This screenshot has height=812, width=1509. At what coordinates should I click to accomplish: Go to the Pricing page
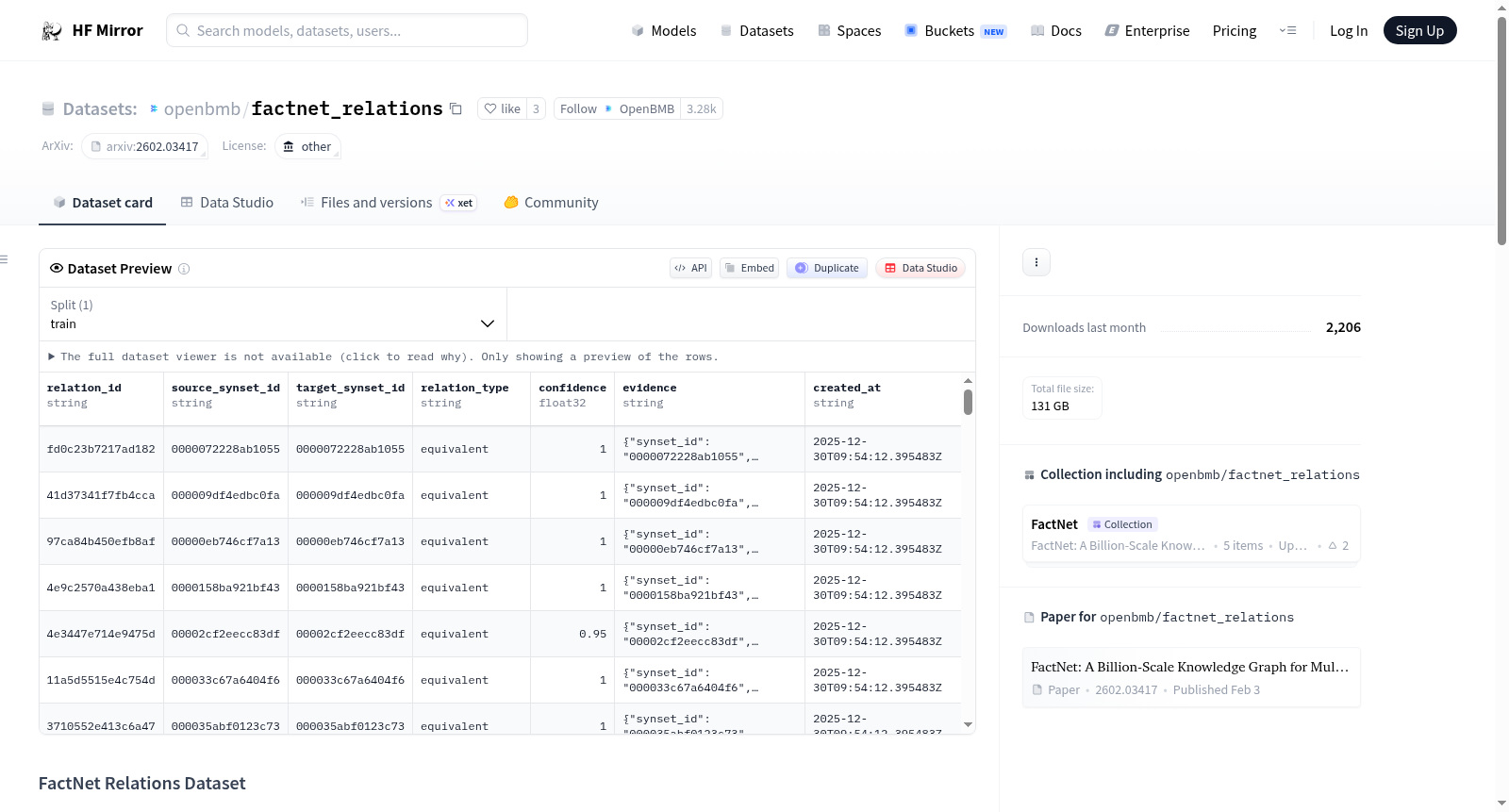[1235, 31]
